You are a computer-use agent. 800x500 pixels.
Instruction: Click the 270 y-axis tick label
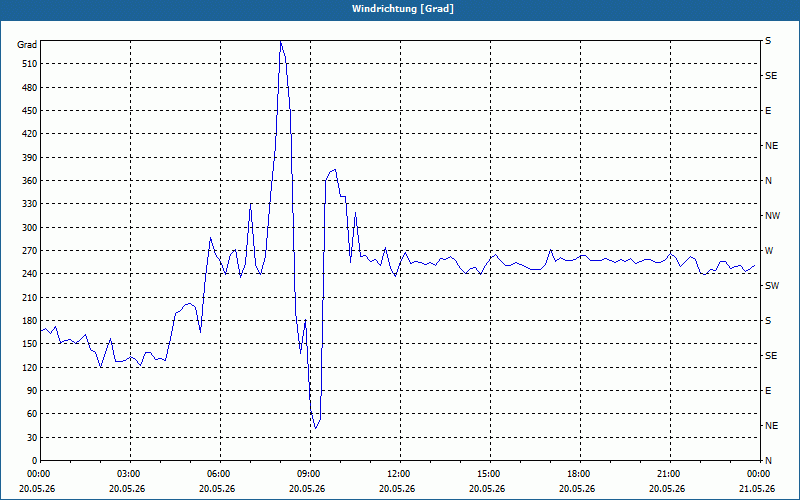30,251
